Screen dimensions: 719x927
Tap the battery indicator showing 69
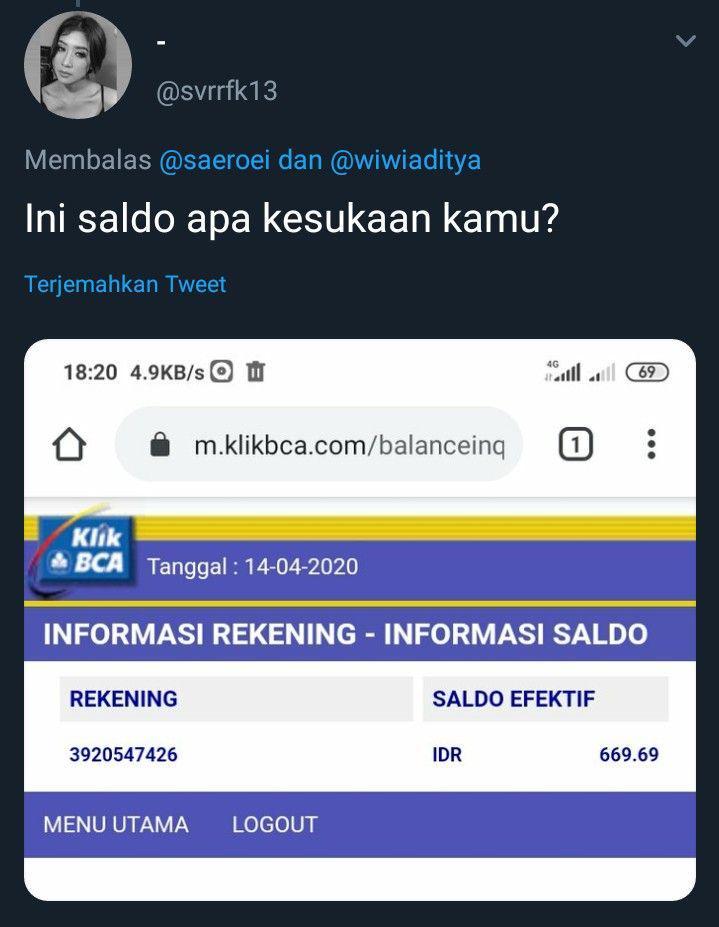(x=647, y=372)
